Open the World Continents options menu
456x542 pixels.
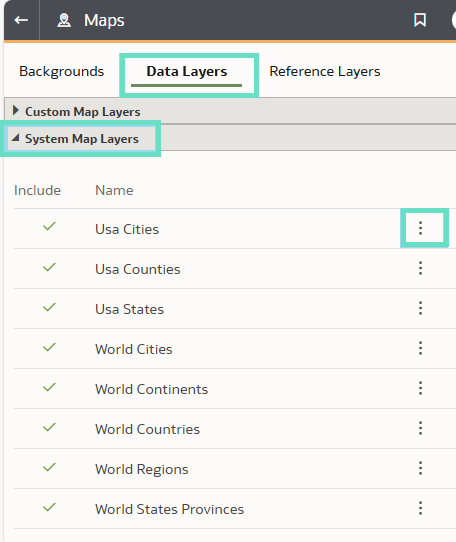[x=420, y=388]
